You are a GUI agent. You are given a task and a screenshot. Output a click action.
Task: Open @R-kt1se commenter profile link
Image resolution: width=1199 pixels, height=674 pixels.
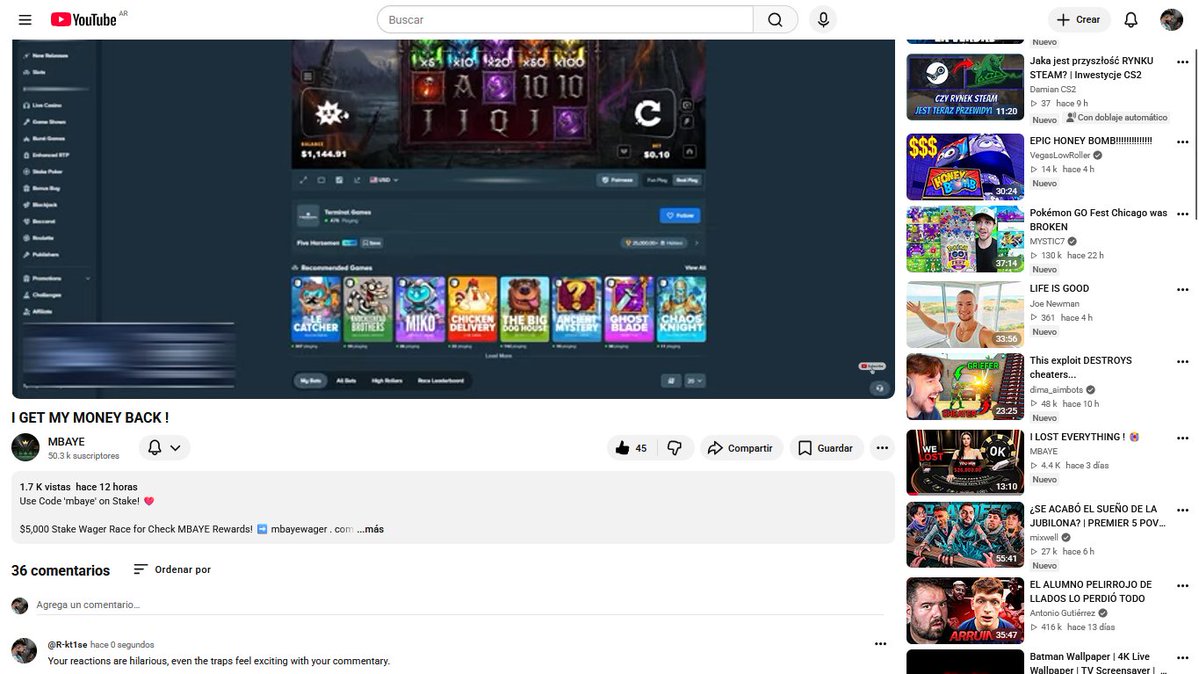67,645
